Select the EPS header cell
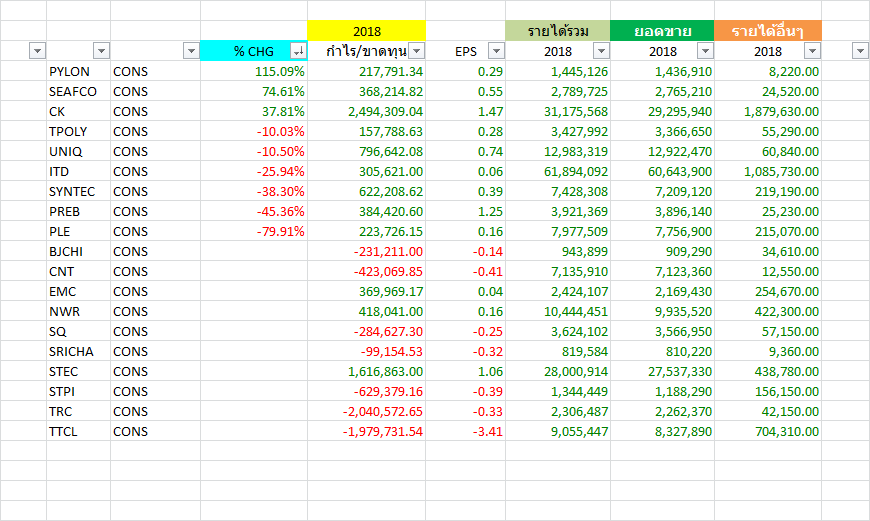This screenshot has height=521, width=870. pyautogui.click(x=466, y=51)
